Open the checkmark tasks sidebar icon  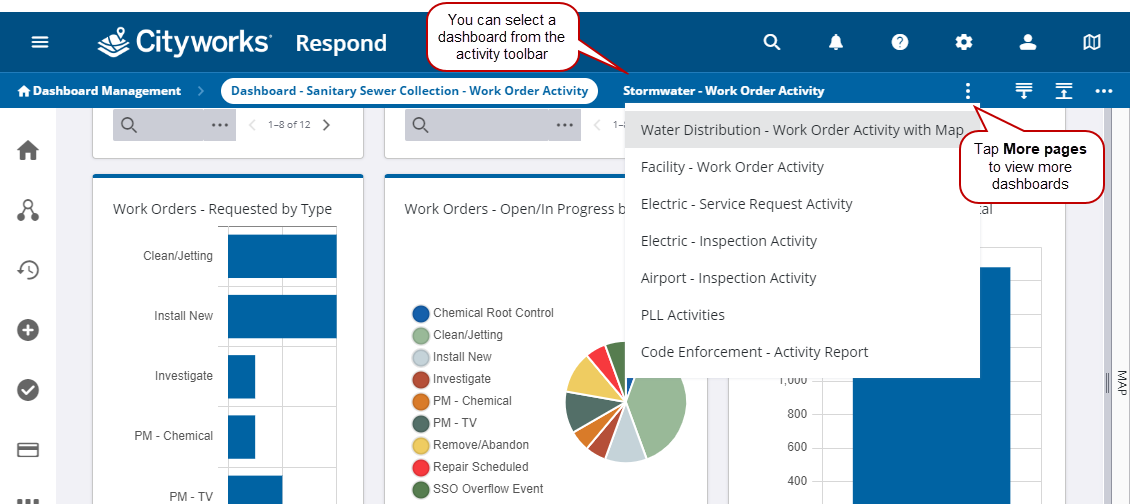click(28, 390)
